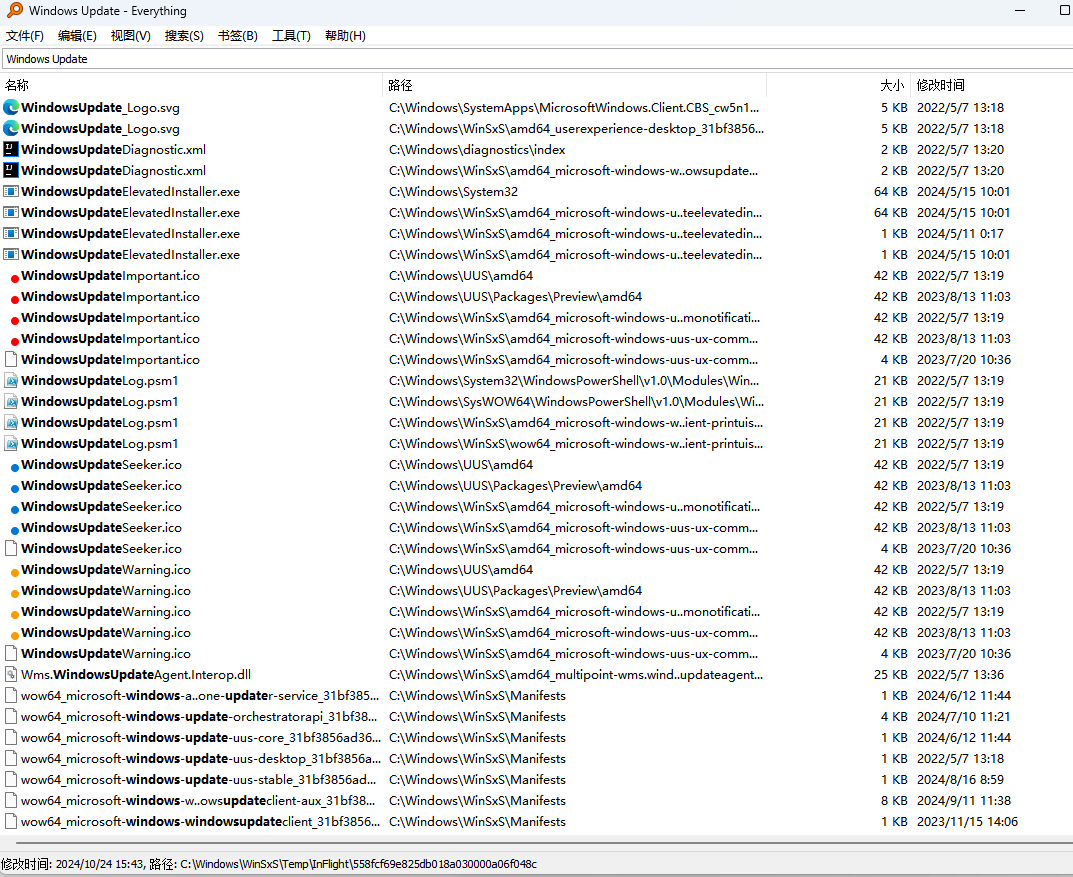The height and width of the screenshot is (877, 1073).
Task: Click date cell 2024/5/11 0:17
Action: pyautogui.click(x=960, y=233)
